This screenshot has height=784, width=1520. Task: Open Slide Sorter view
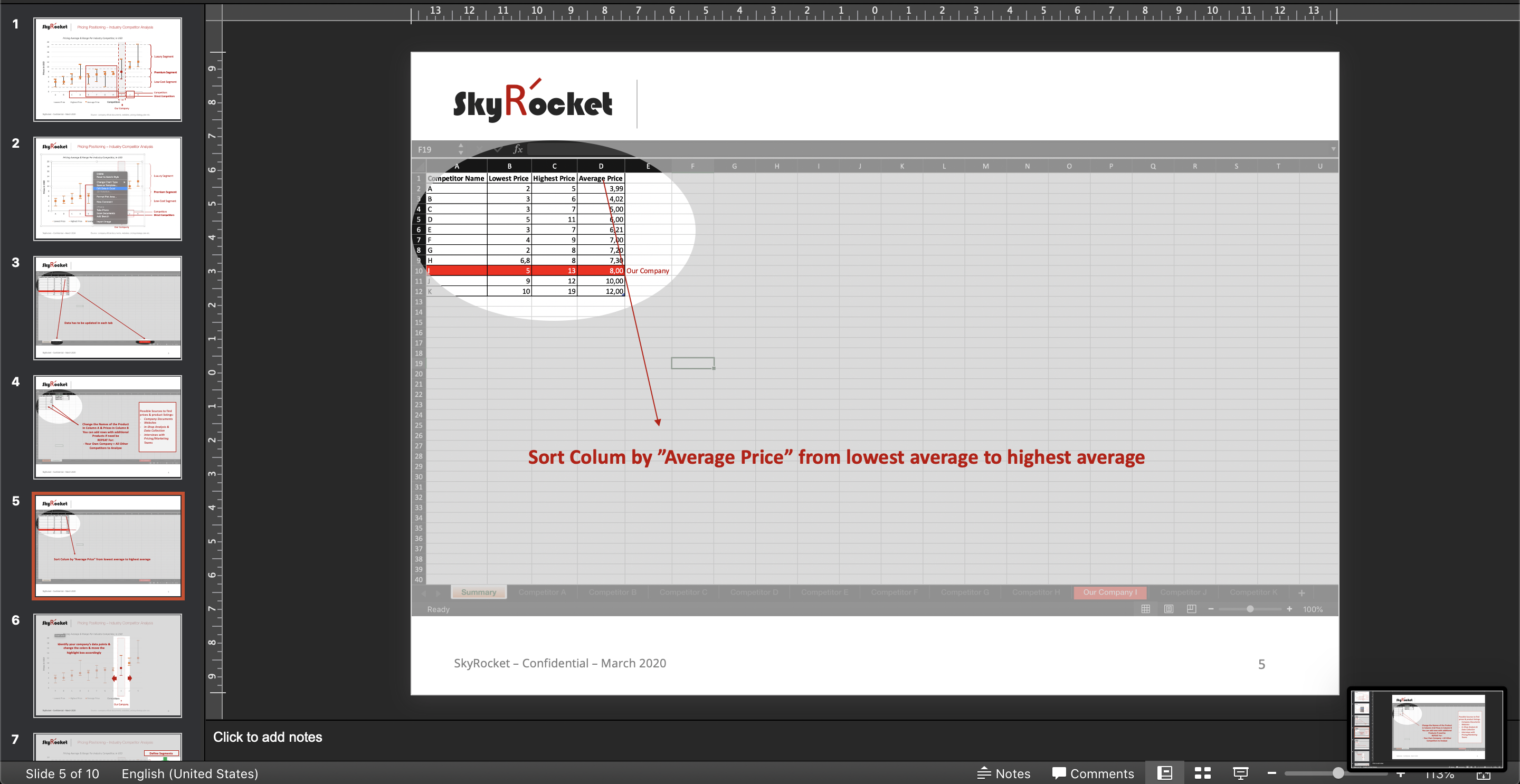pos(1203,773)
